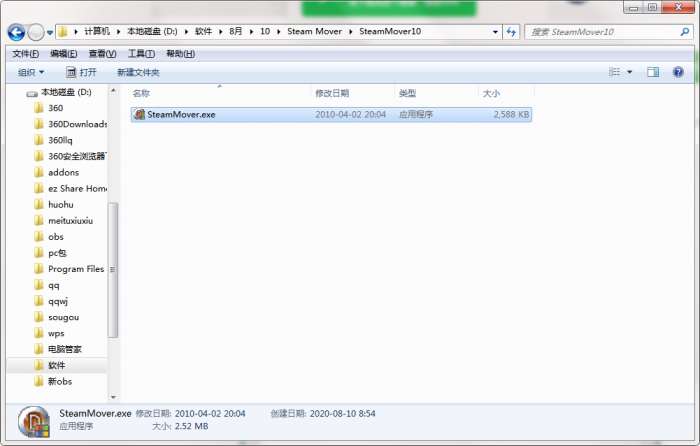
Task: Click the search magnifier icon
Action: click(685, 32)
